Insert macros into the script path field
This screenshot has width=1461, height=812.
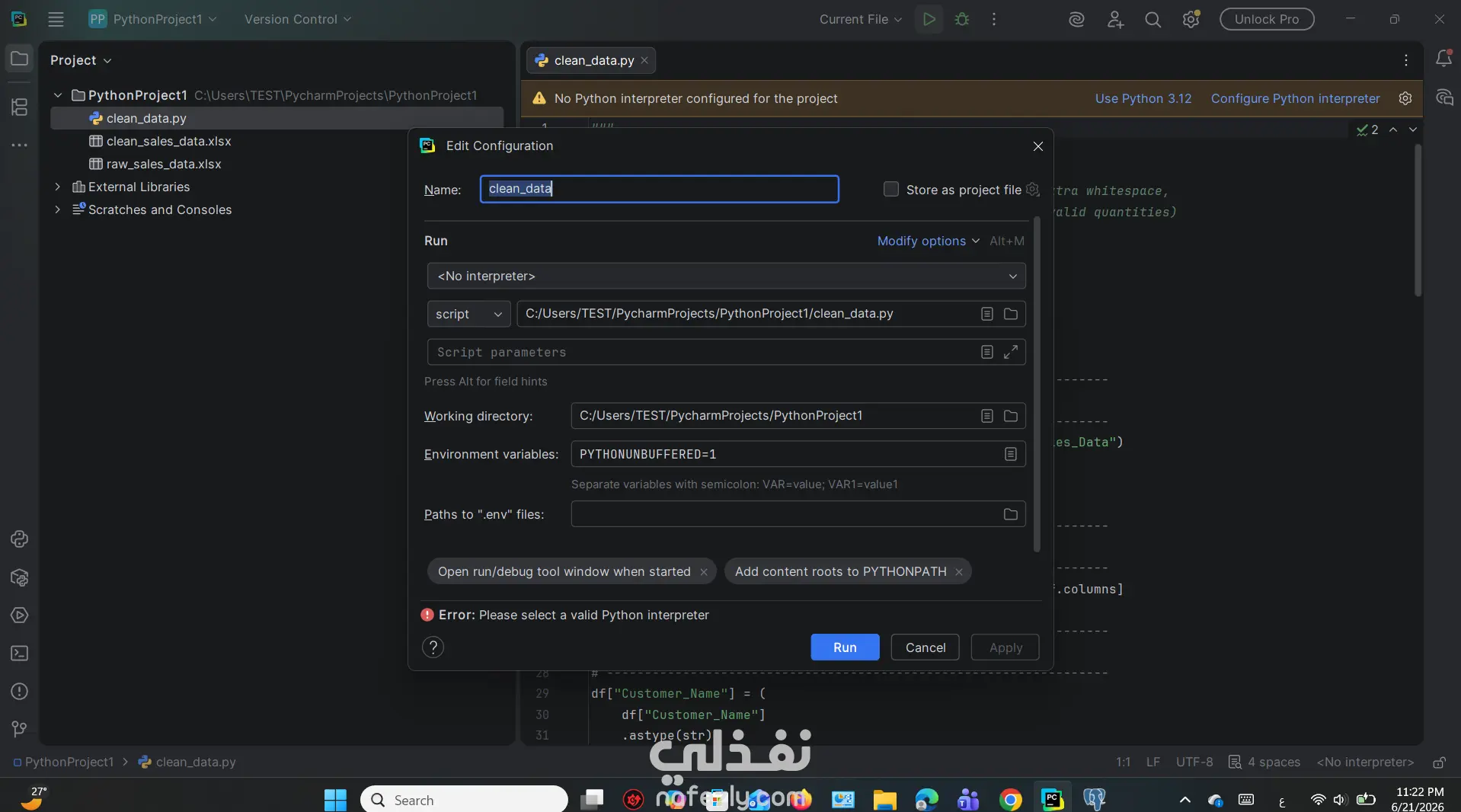pos(987,314)
